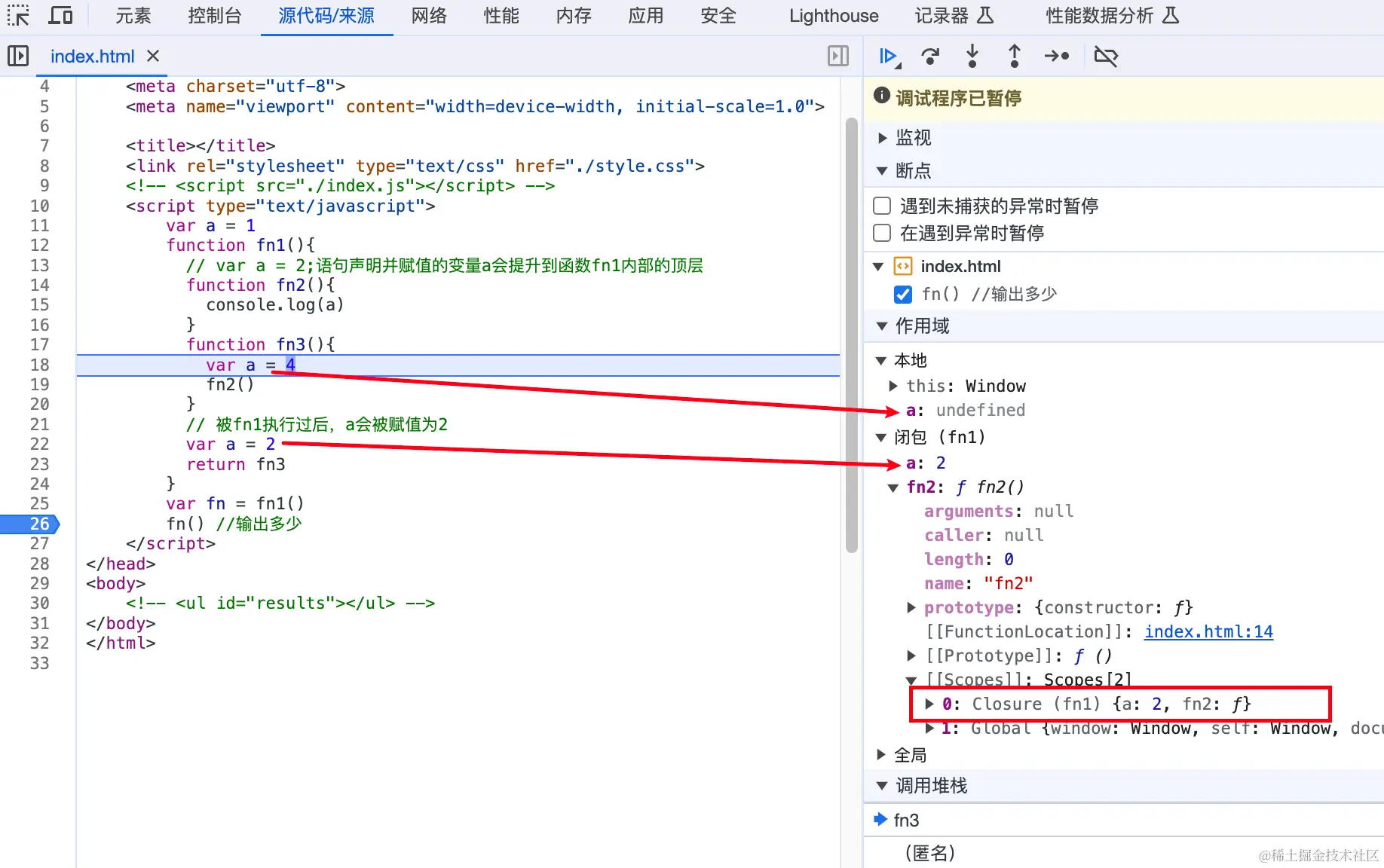Open the 性能 tab
1384x868 pixels.
click(x=501, y=16)
